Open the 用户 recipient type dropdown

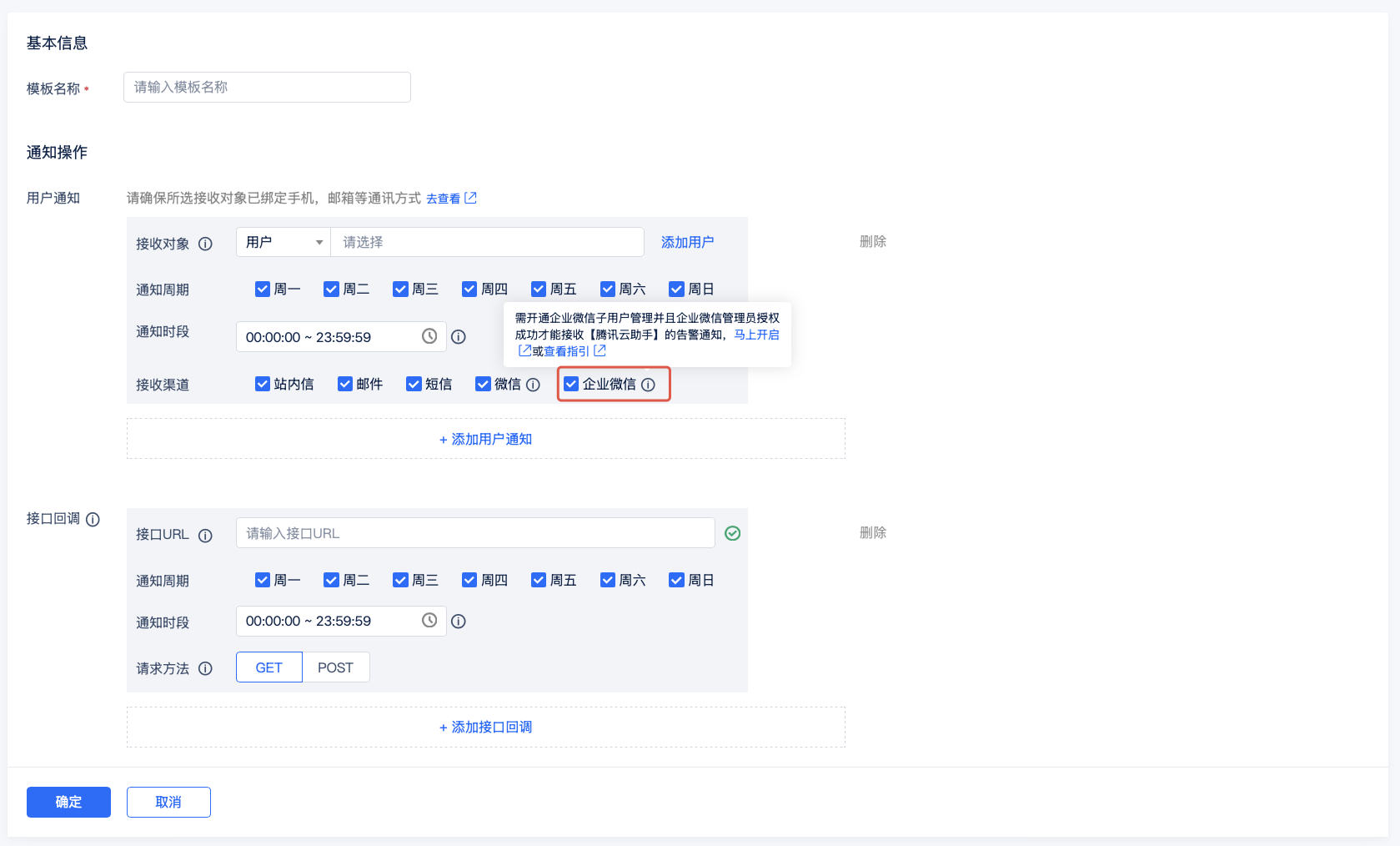(x=284, y=242)
